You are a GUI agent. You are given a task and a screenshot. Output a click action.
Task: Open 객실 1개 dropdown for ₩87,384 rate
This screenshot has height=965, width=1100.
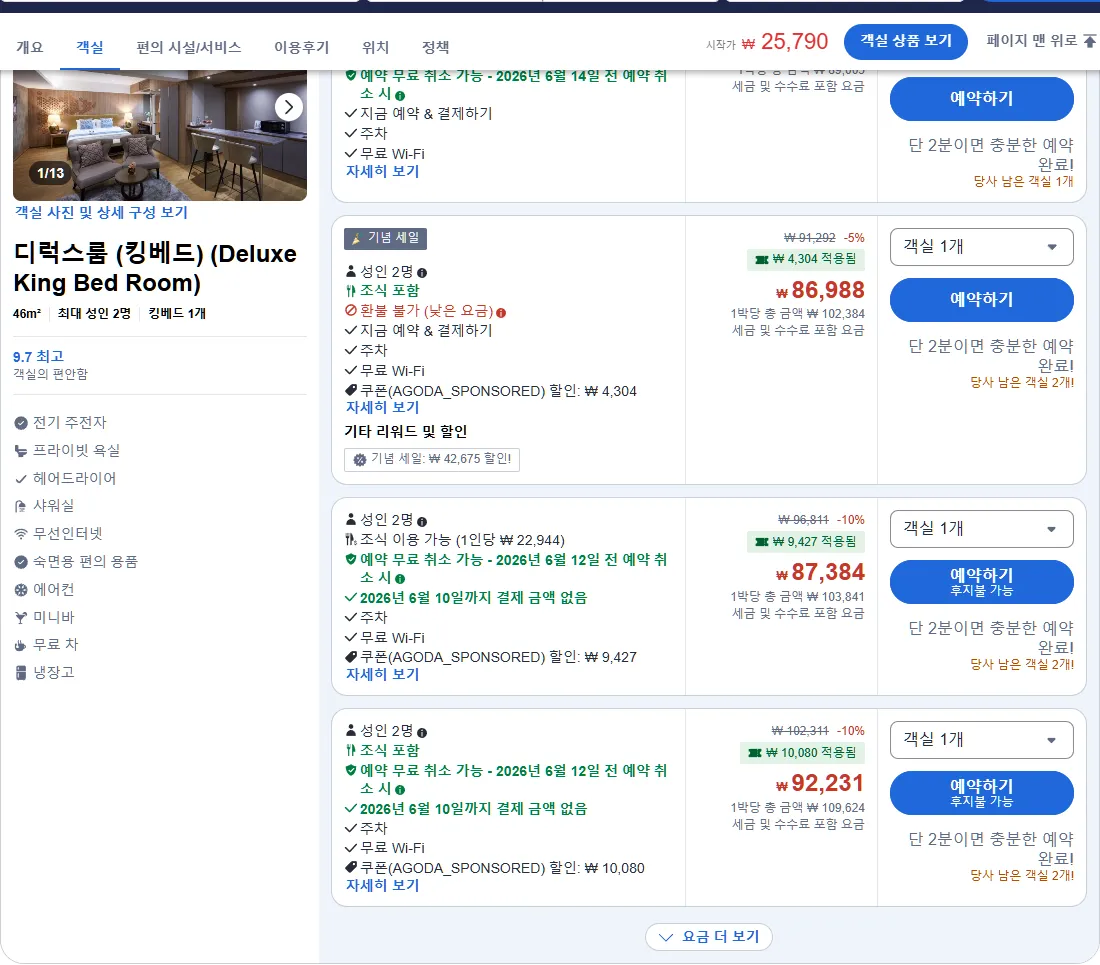pos(981,529)
